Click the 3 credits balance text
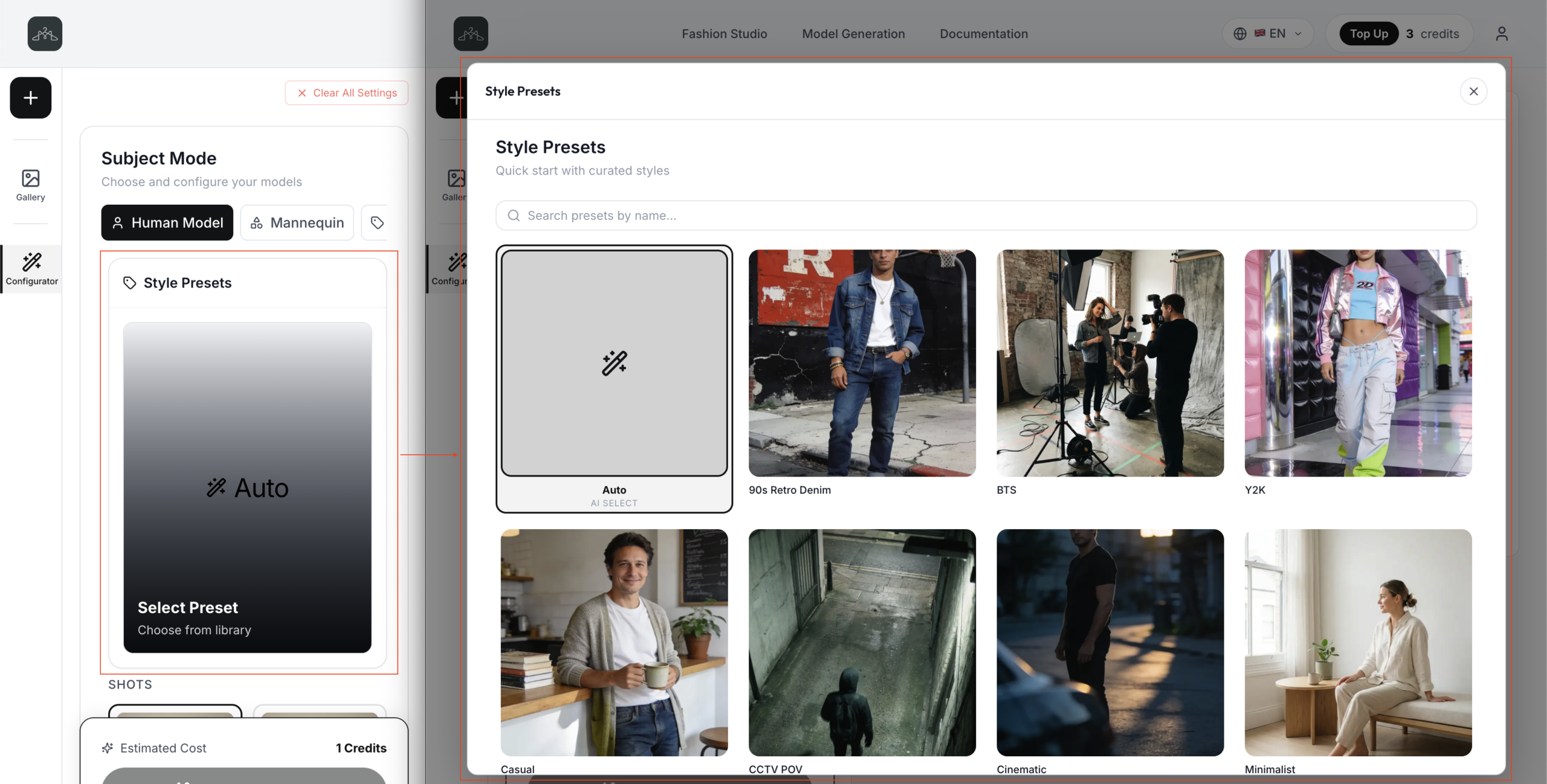Image resolution: width=1547 pixels, height=784 pixels. (x=1433, y=34)
